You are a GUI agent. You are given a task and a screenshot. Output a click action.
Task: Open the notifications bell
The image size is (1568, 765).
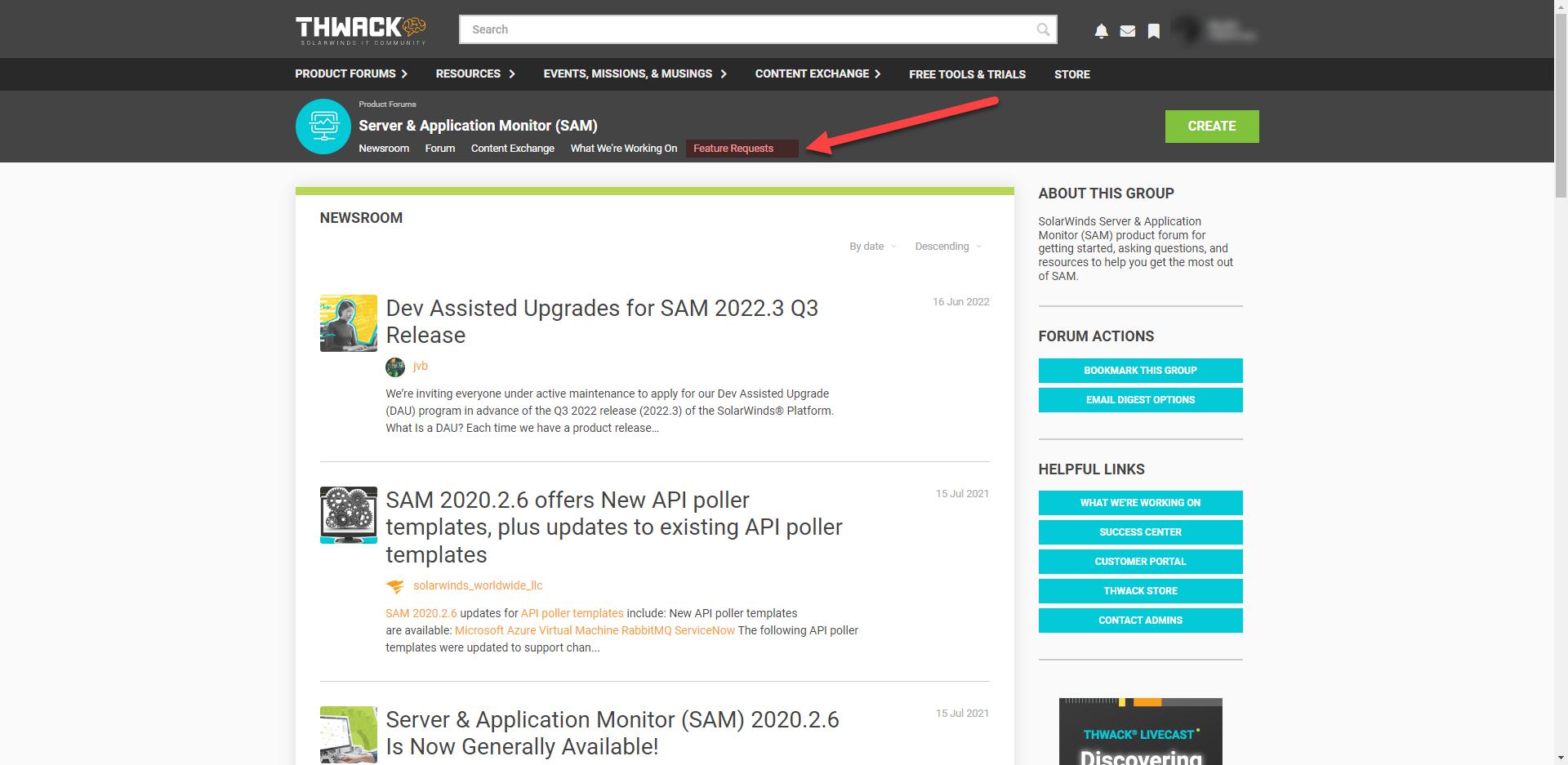1101,31
